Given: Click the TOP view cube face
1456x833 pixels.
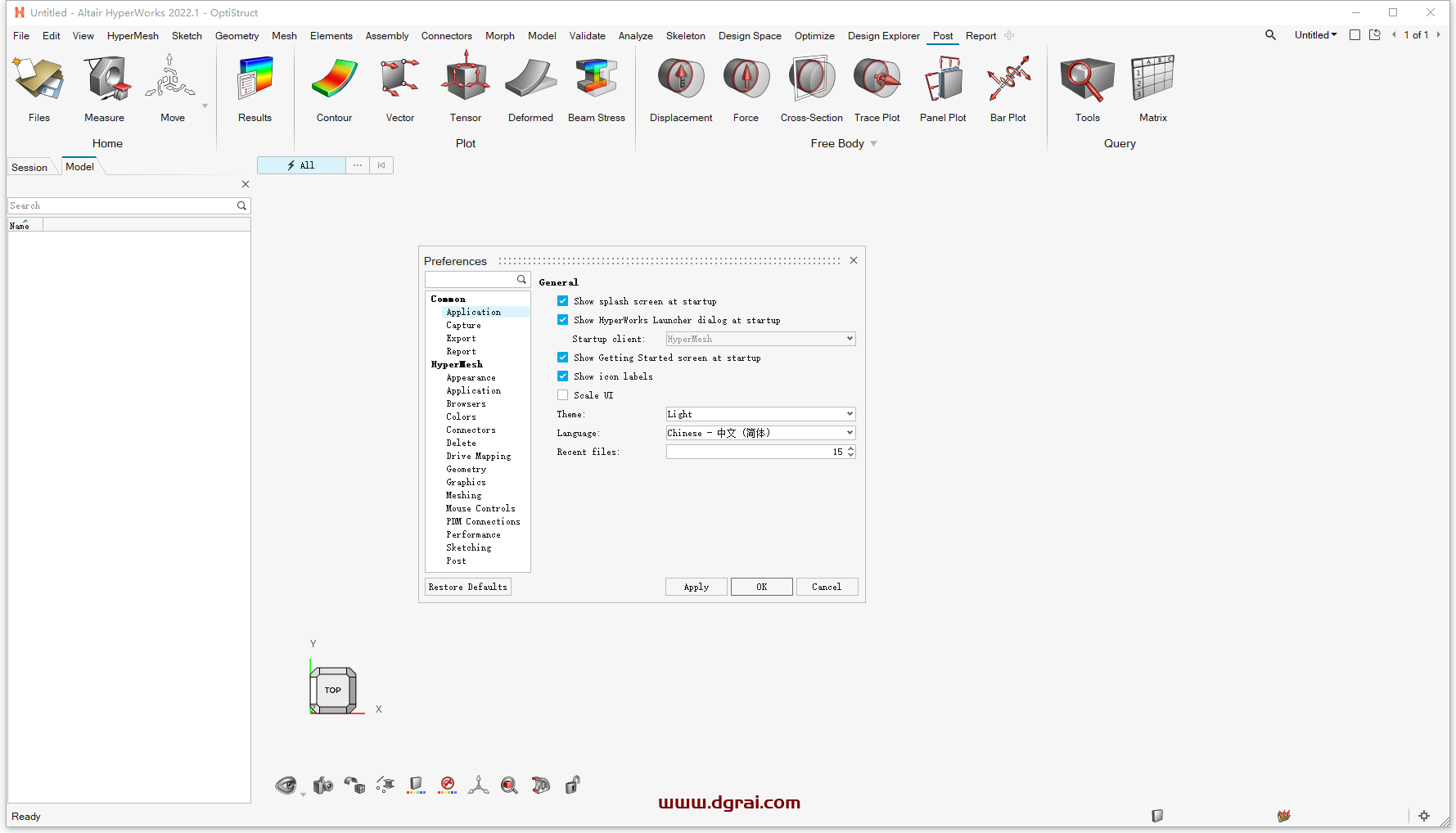Looking at the screenshot, I should [333, 690].
